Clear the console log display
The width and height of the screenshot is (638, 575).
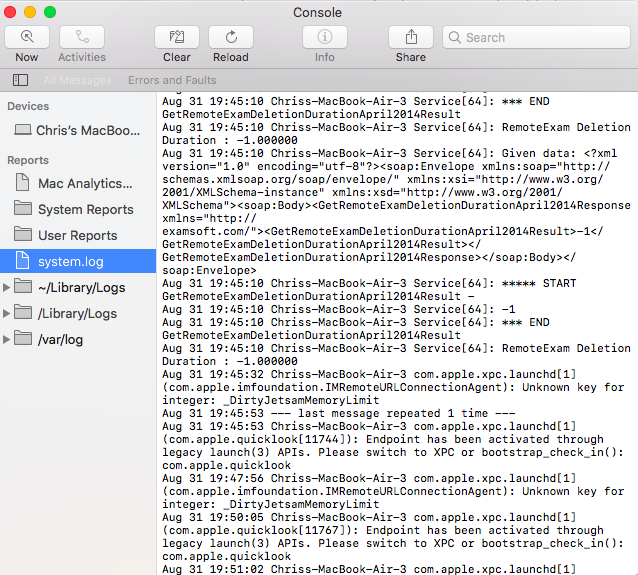177,37
